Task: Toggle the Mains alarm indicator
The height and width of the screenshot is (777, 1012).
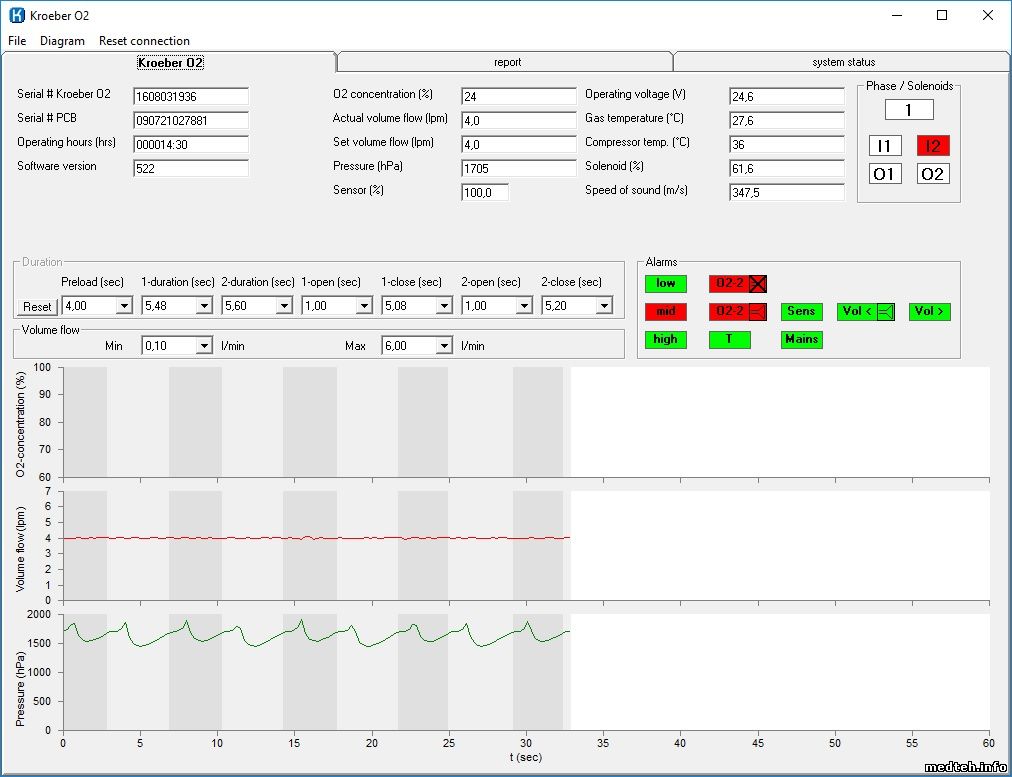Action: coord(801,340)
